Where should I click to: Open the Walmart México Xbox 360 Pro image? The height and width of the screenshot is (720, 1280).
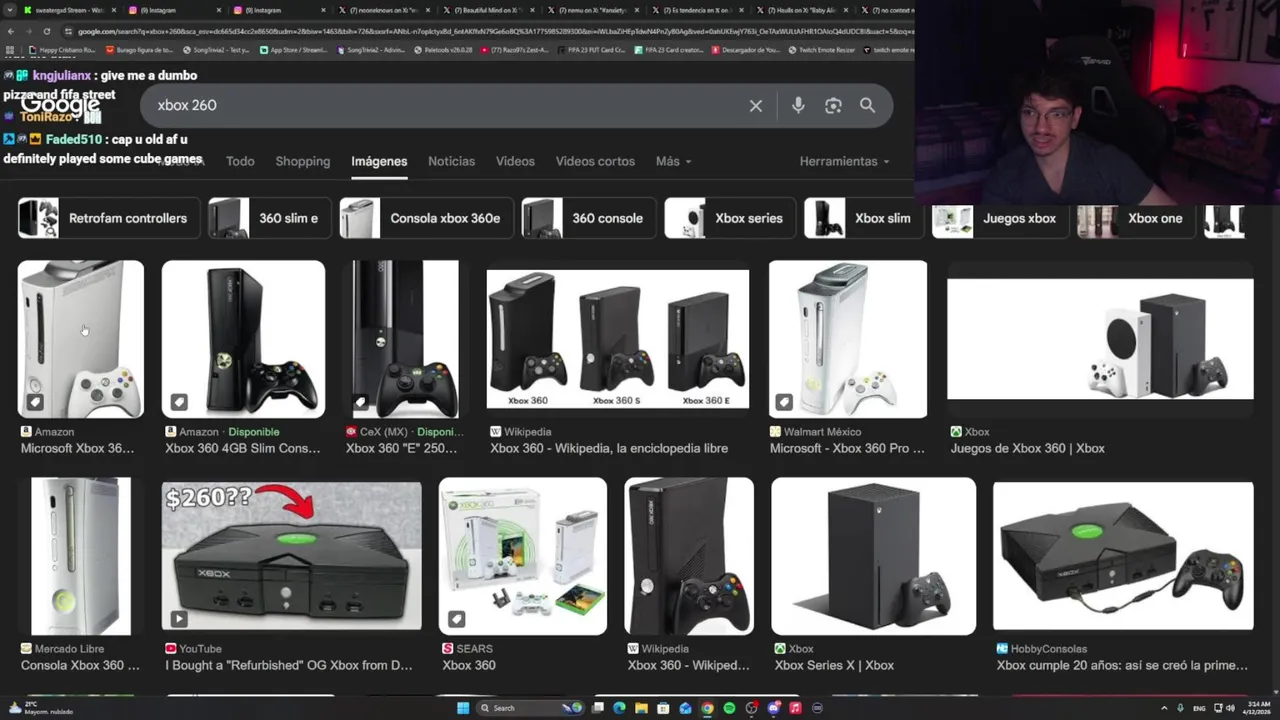[x=848, y=339]
